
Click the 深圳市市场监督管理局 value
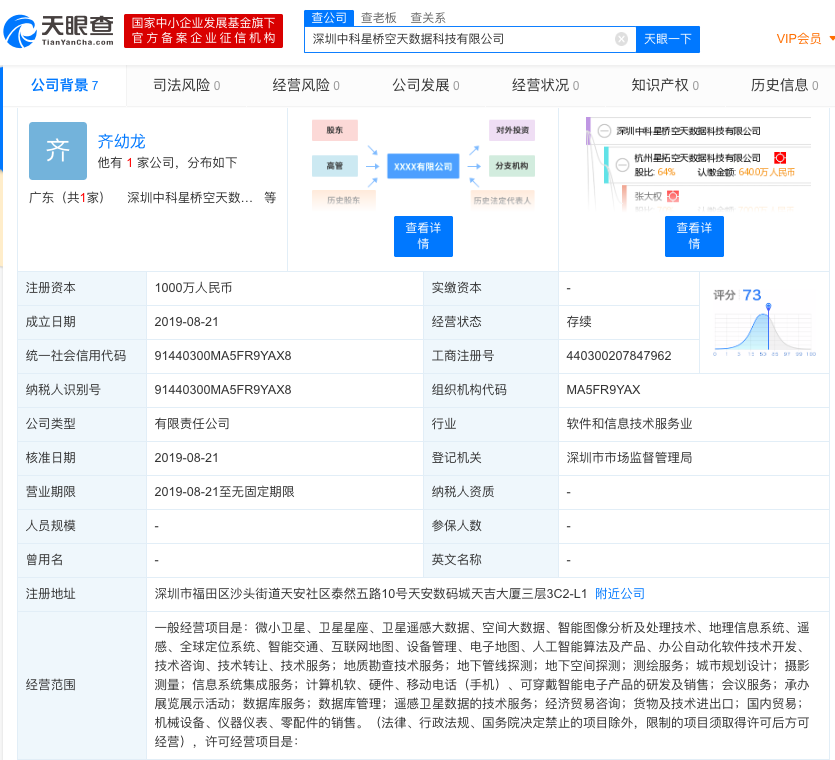(629, 458)
